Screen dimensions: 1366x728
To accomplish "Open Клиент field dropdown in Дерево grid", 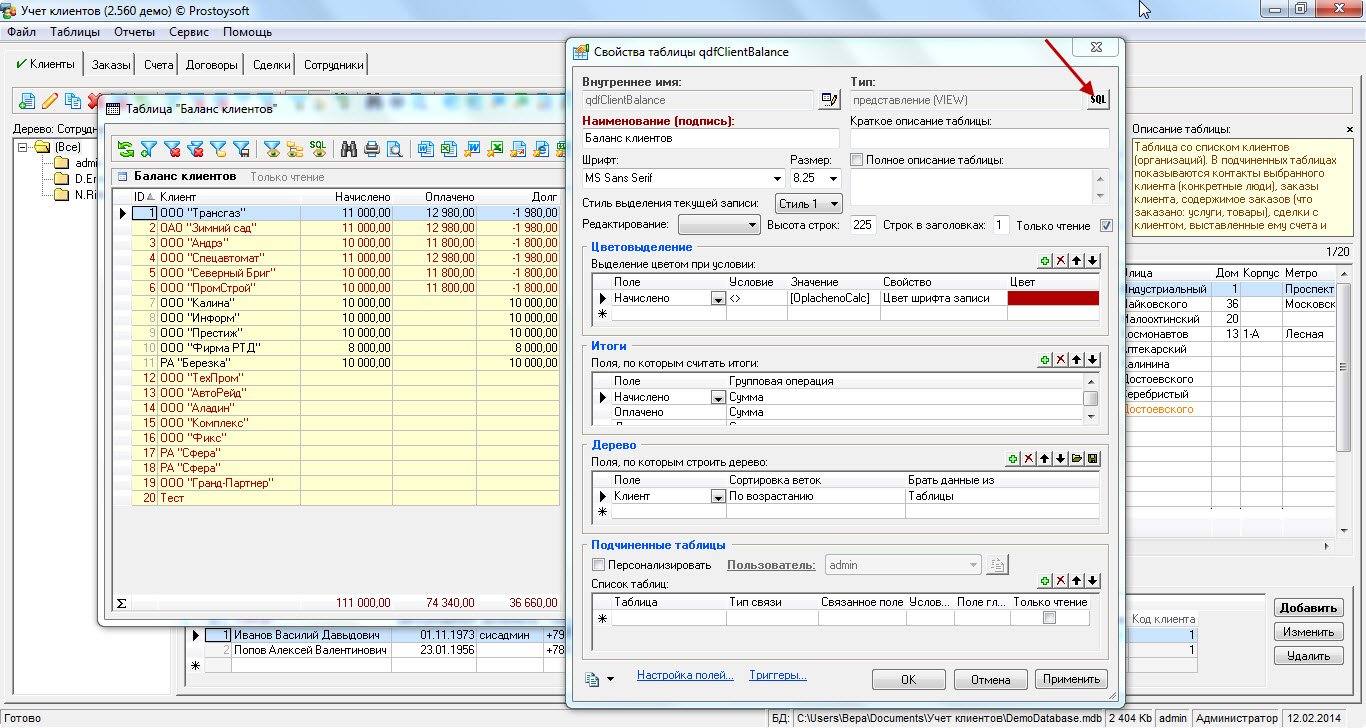I will pos(717,496).
